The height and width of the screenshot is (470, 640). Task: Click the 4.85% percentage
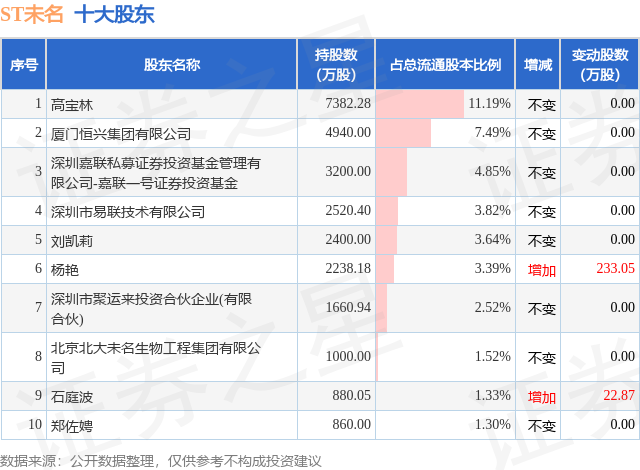coord(493,171)
